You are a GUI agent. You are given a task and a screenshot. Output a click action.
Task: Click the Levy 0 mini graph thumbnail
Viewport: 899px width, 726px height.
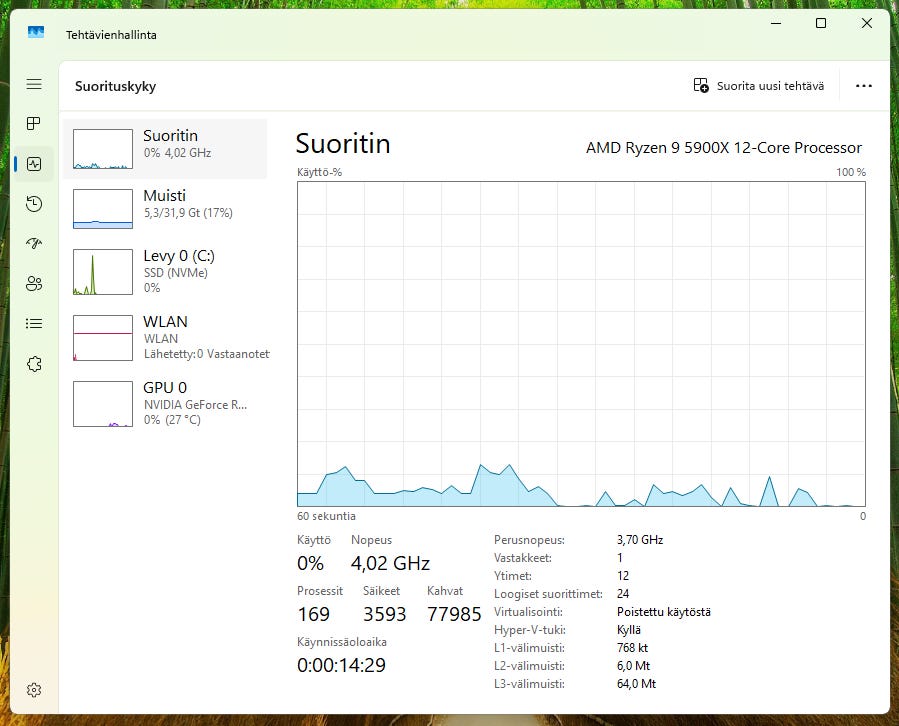tap(103, 272)
